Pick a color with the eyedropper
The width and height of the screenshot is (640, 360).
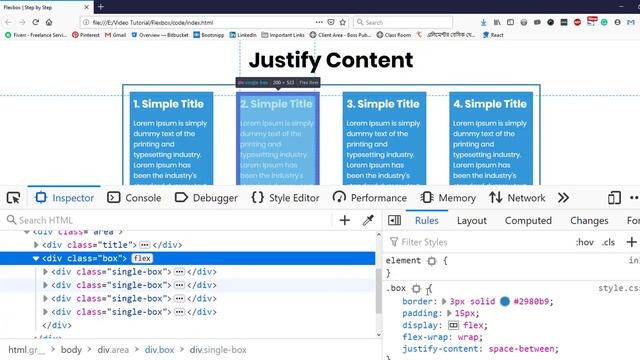[x=368, y=220]
